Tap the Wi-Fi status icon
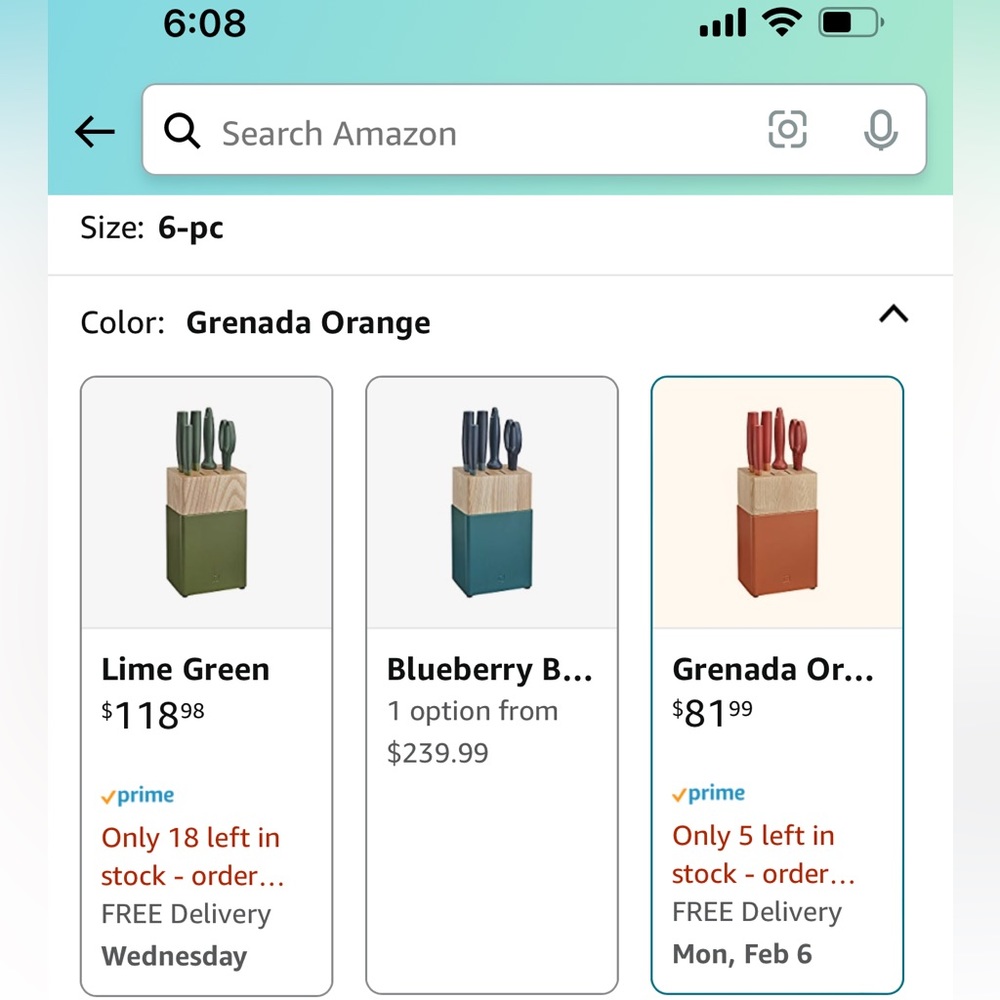Image resolution: width=1000 pixels, height=1000 pixels. 783,23
